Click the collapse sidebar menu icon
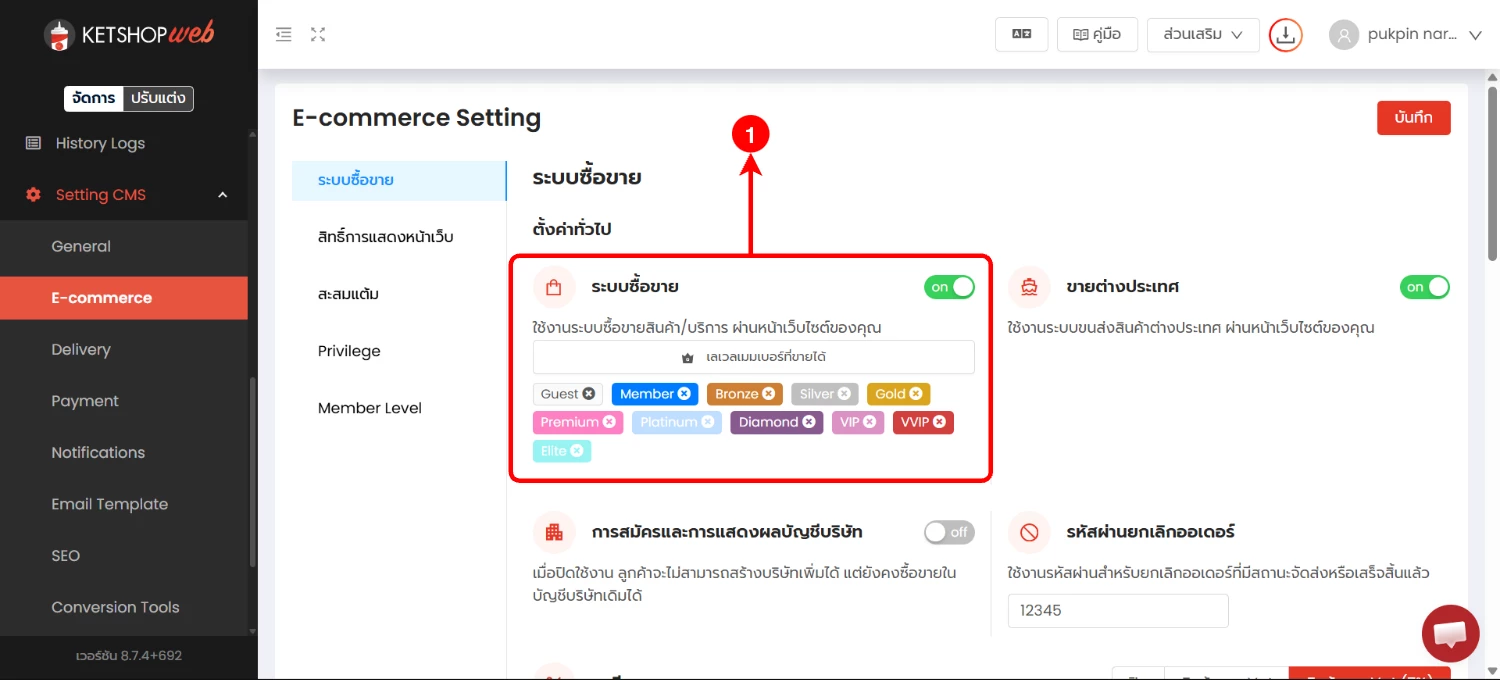1500x680 pixels. tap(284, 35)
